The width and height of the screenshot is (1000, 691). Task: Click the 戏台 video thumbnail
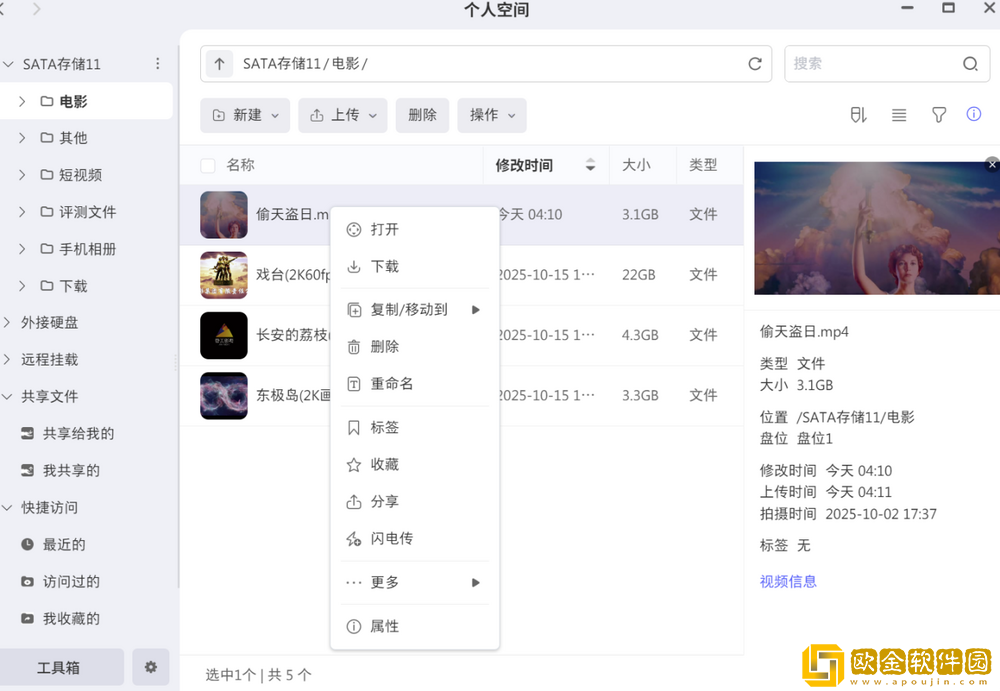click(x=223, y=275)
